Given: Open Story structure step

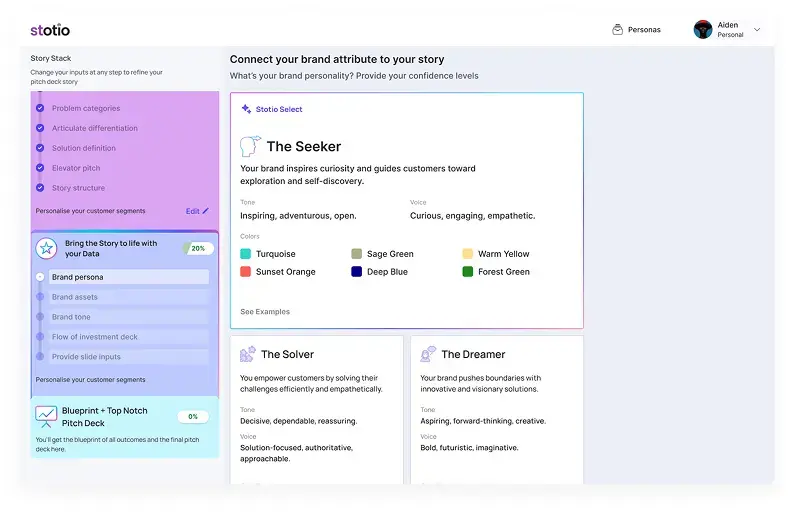Looking at the screenshot, I should [x=78, y=187].
